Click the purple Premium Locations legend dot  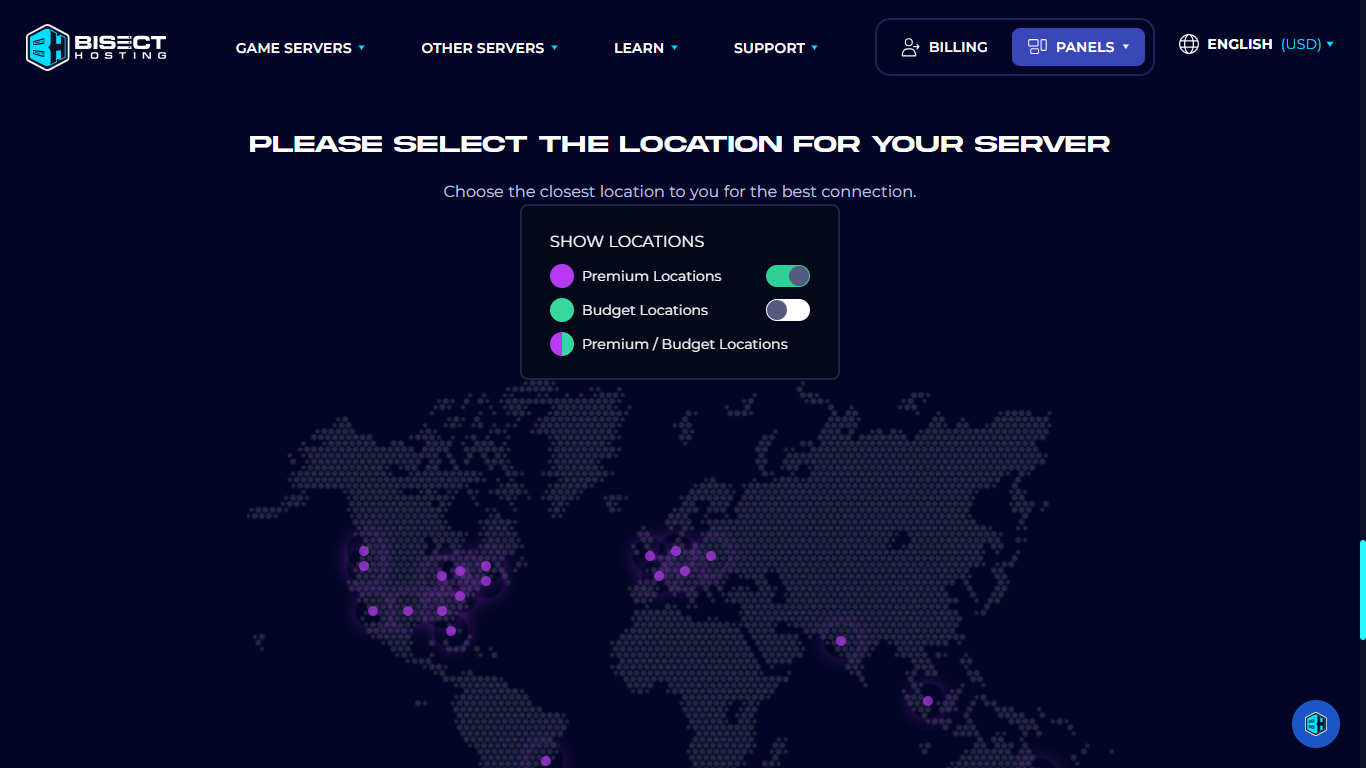(561, 275)
